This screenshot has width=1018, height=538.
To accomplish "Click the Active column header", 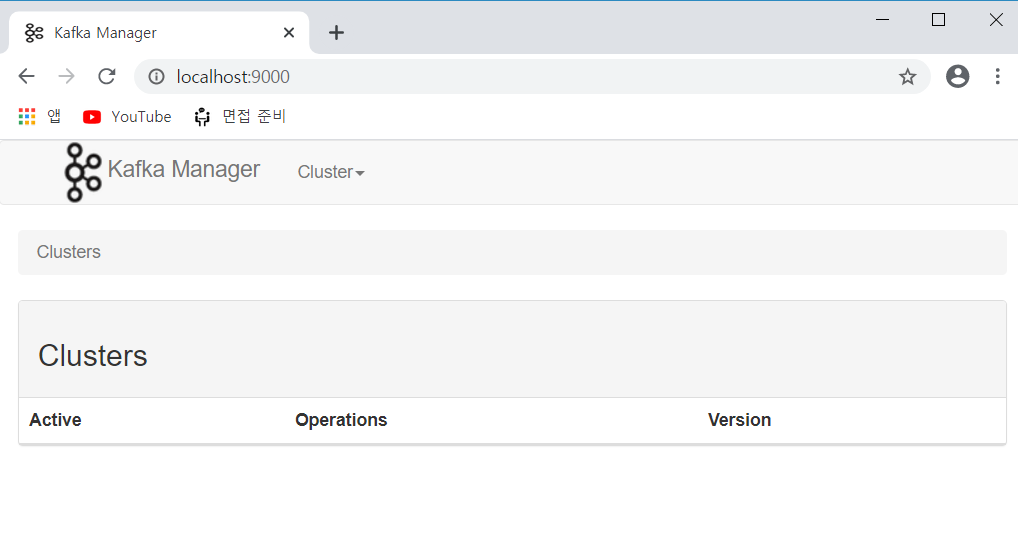I will pyautogui.click(x=55, y=420).
